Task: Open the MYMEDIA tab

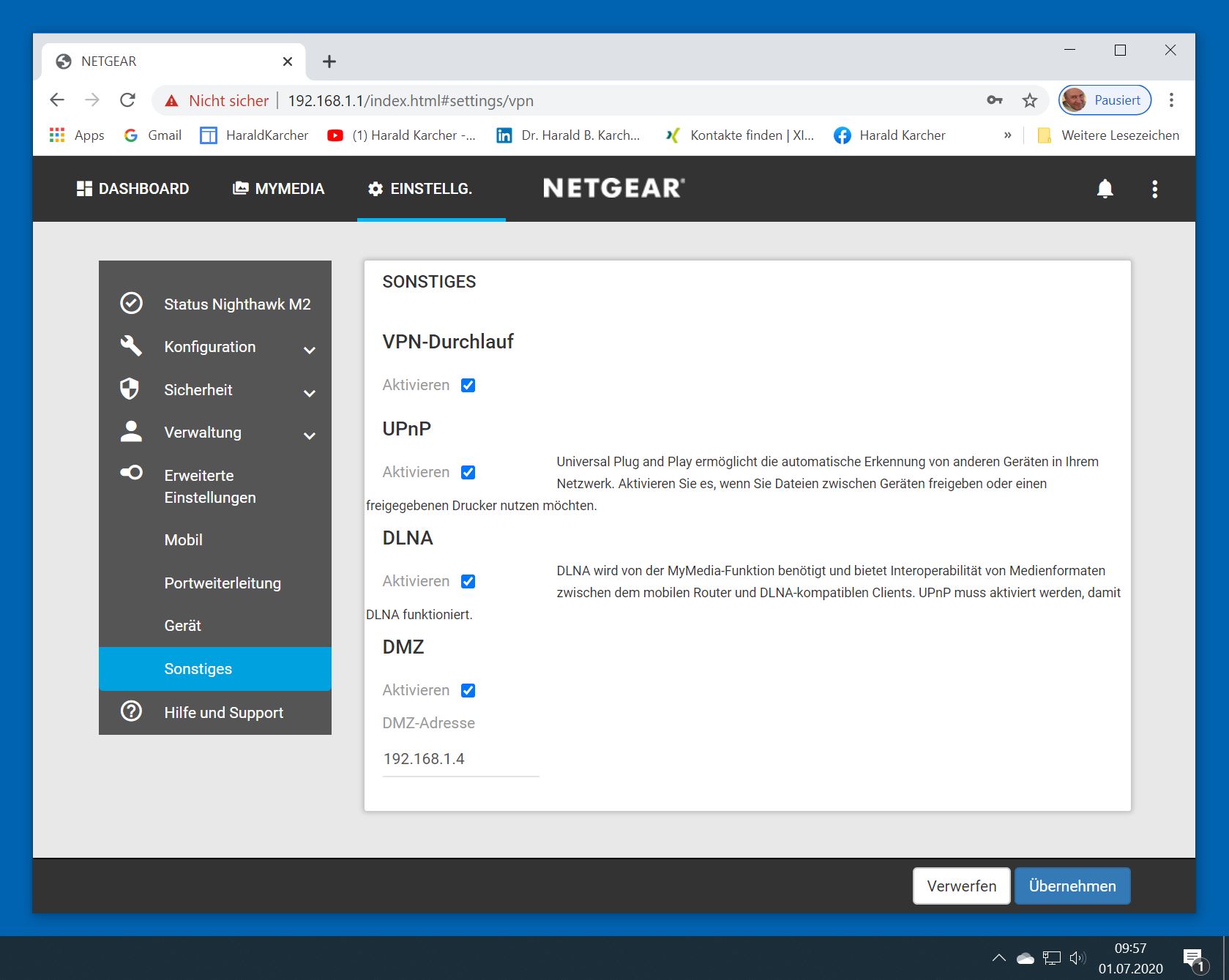Action: pos(278,189)
